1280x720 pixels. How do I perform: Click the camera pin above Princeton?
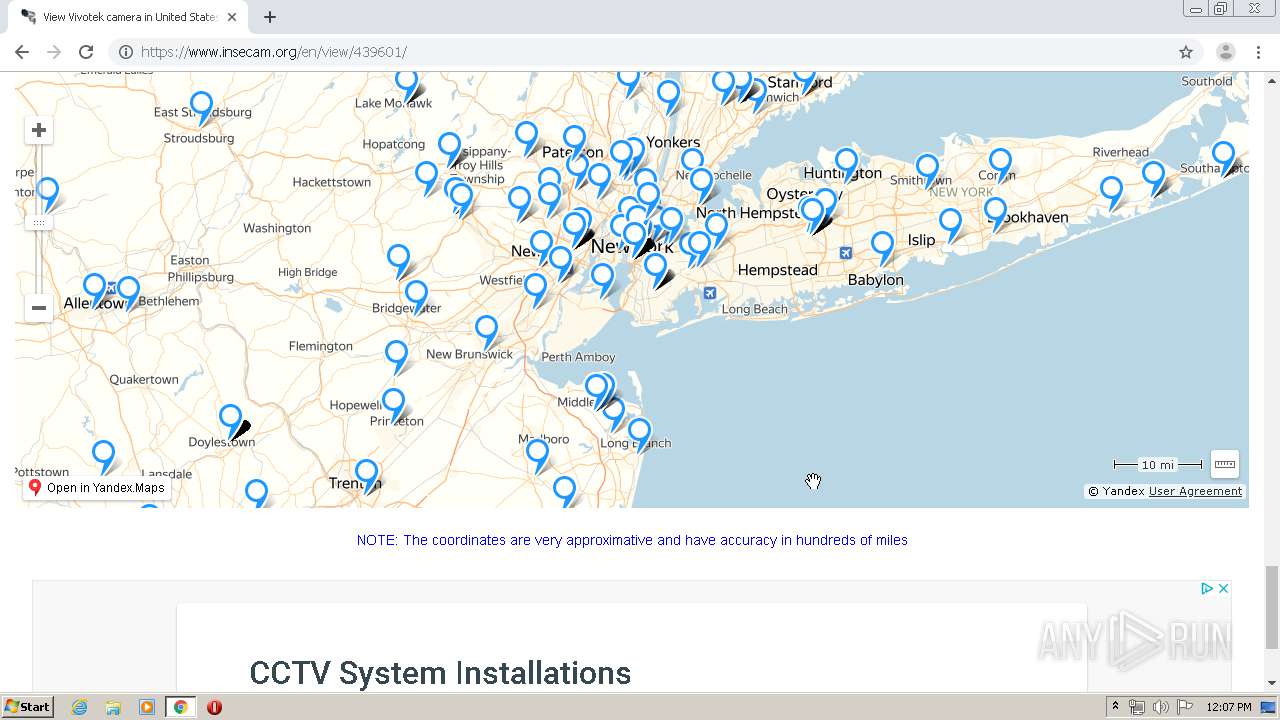(394, 405)
